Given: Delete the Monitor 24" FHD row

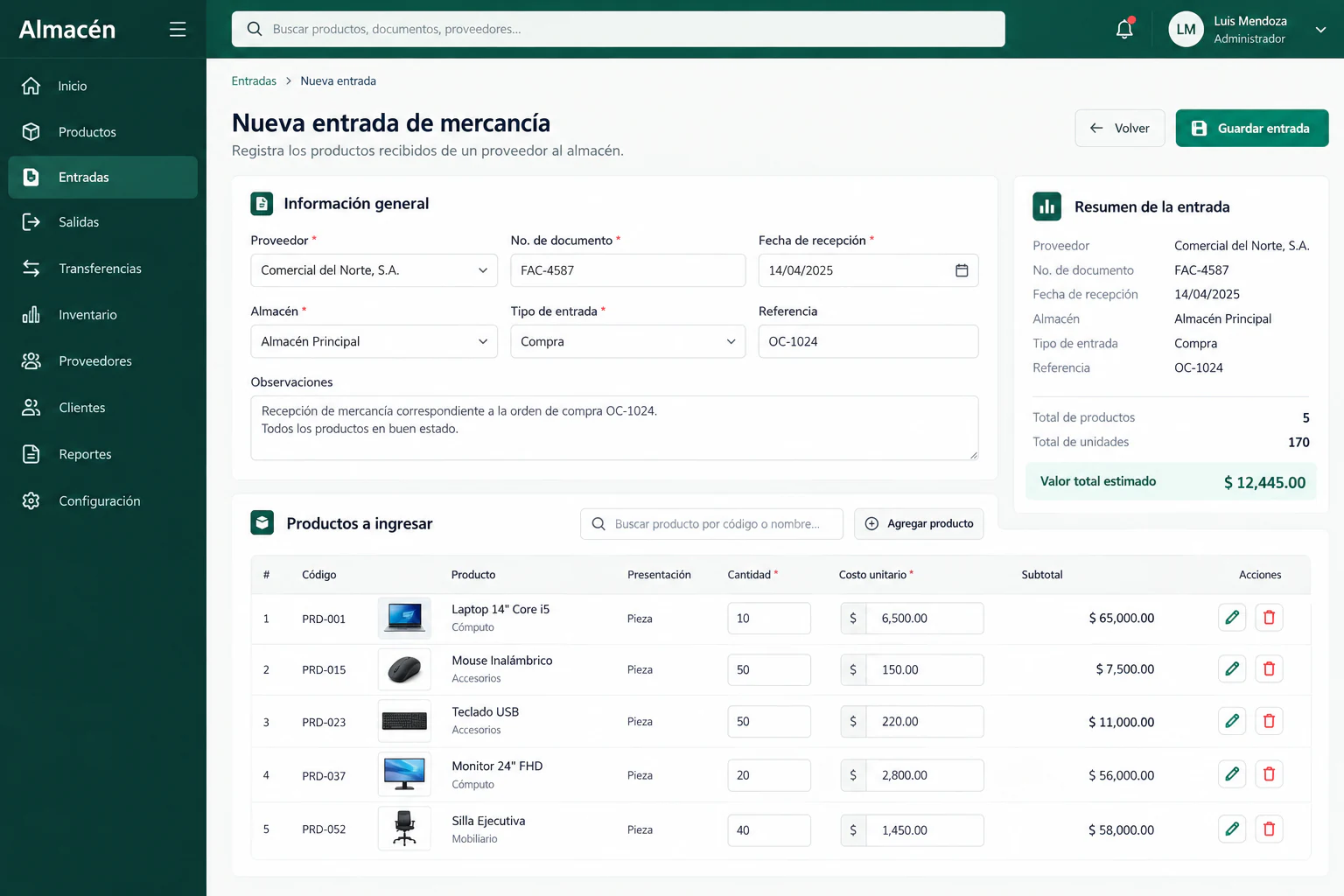Looking at the screenshot, I should coord(1269,774).
